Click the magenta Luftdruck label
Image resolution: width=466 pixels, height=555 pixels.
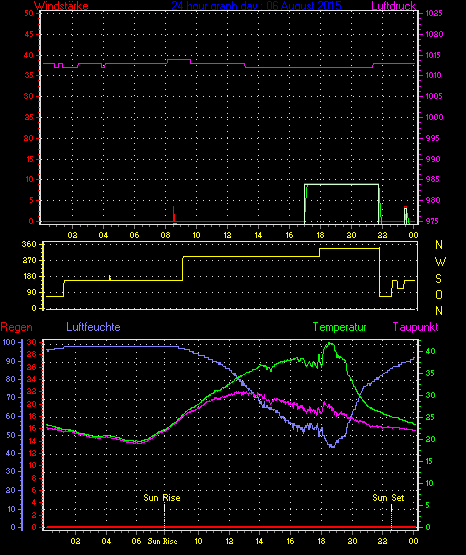click(x=393, y=6)
